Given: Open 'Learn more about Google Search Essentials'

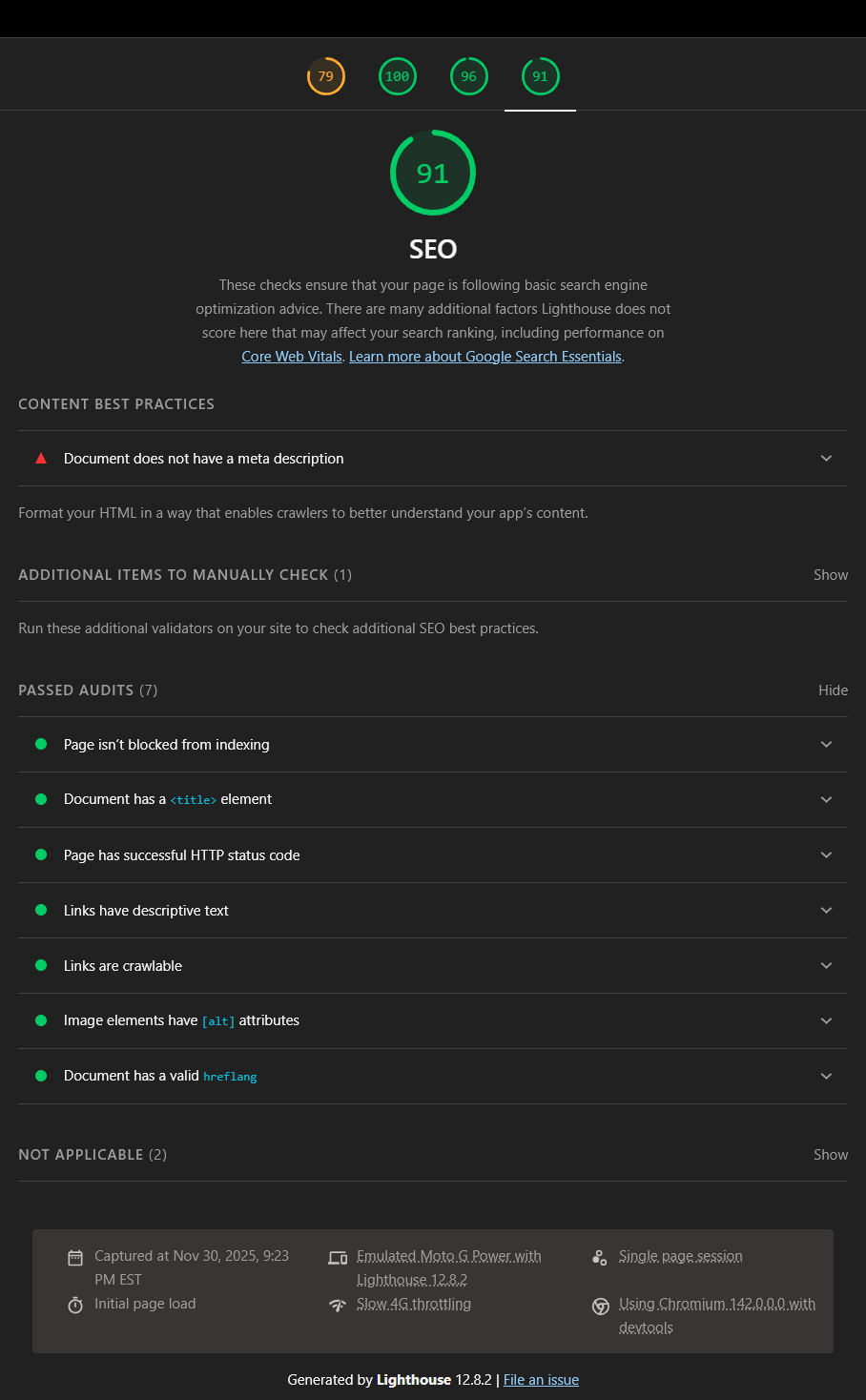Looking at the screenshot, I should [x=485, y=357].
